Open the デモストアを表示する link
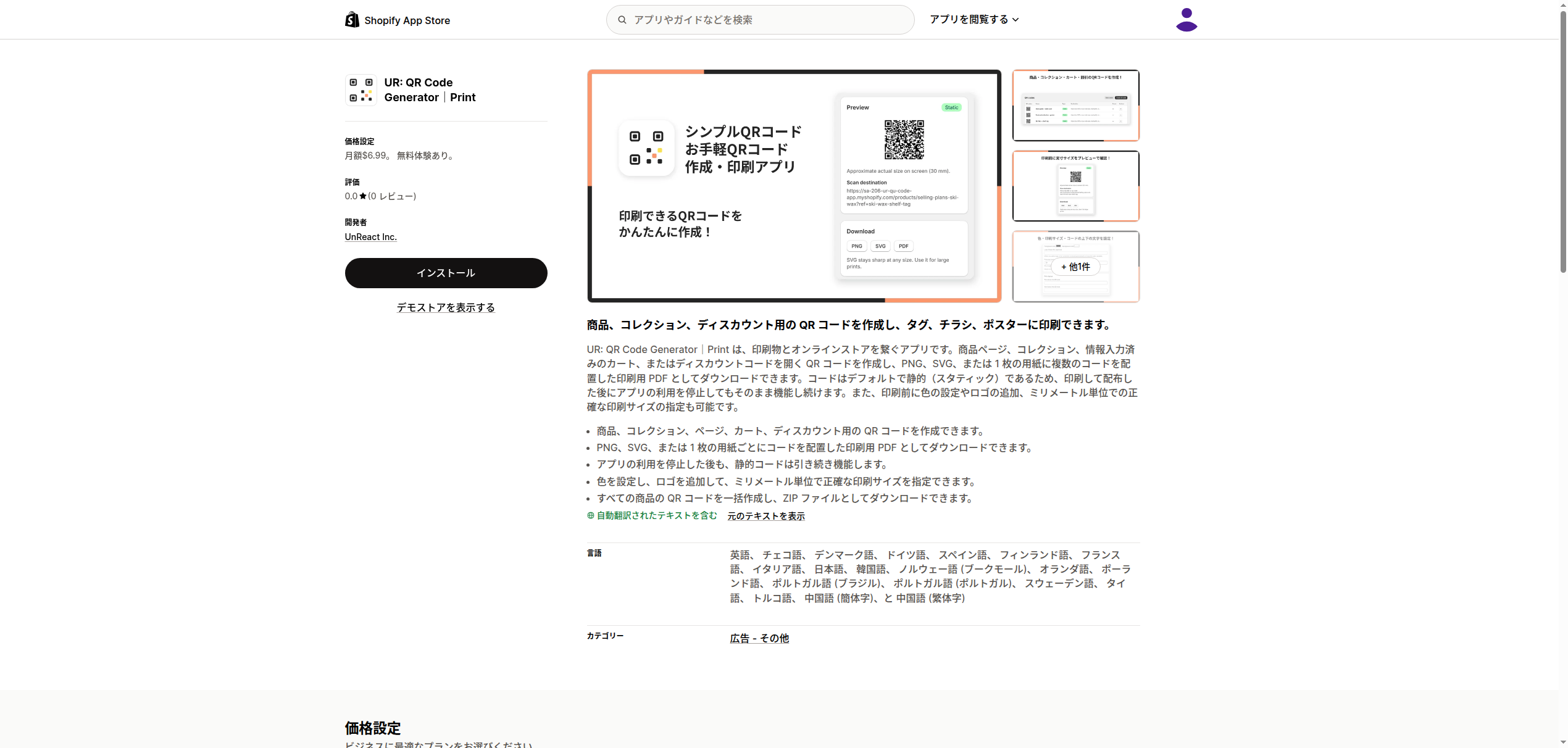The height and width of the screenshot is (748, 1568). coord(446,307)
